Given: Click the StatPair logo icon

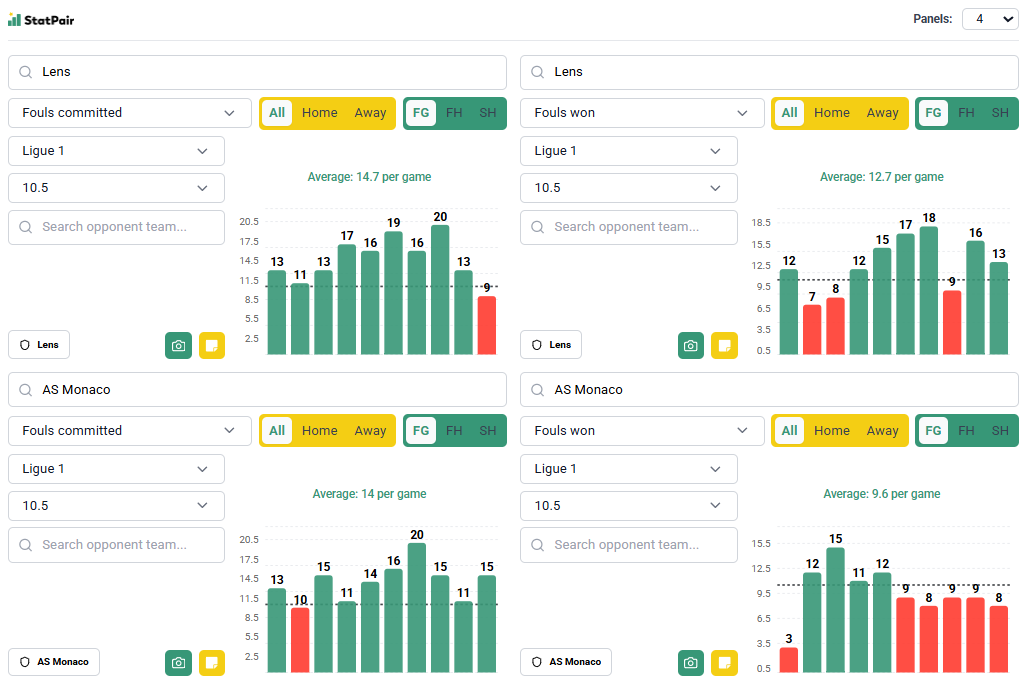Looking at the screenshot, I should pyautogui.click(x=14, y=19).
